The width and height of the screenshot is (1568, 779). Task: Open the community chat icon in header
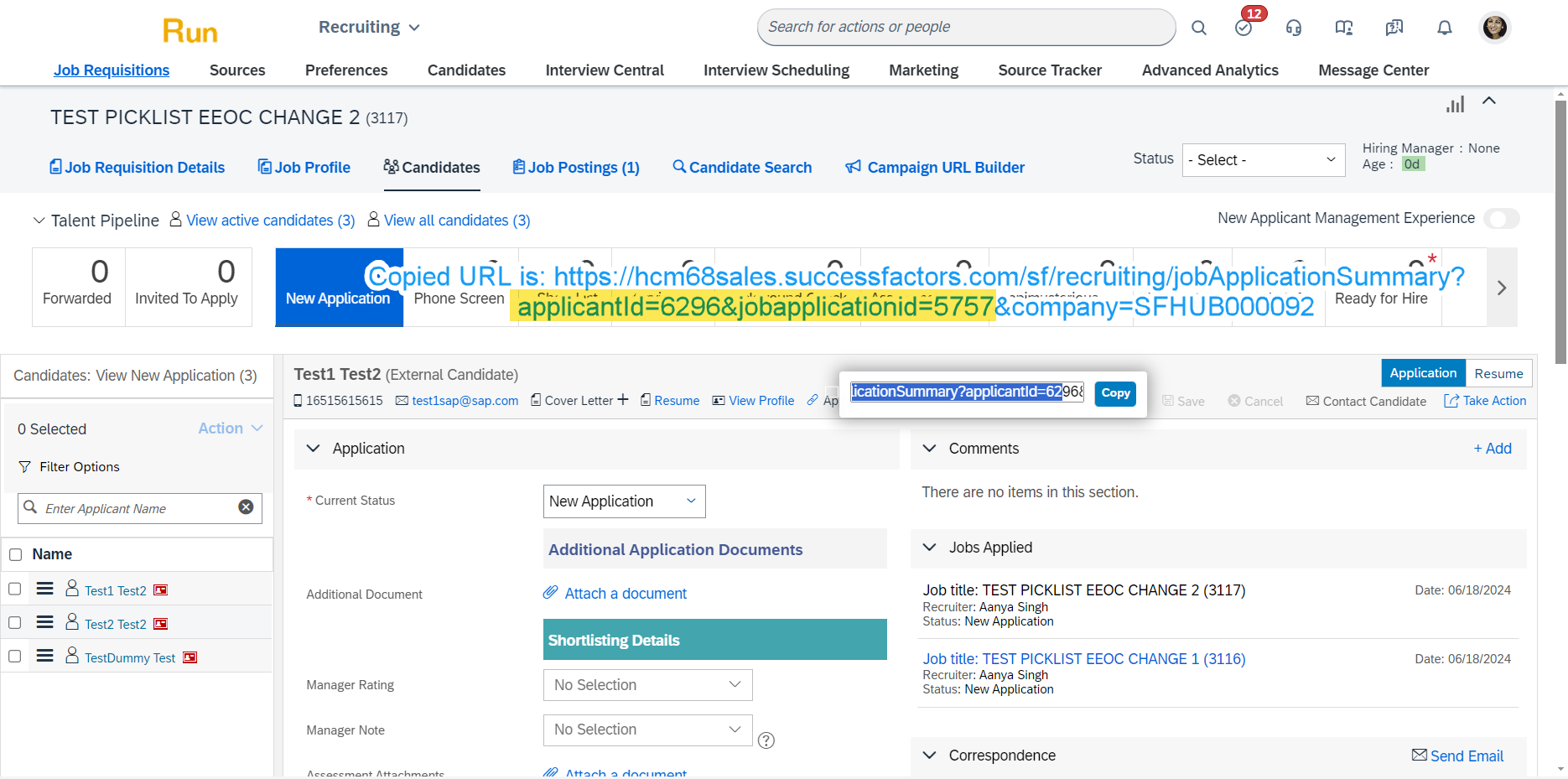(1394, 28)
